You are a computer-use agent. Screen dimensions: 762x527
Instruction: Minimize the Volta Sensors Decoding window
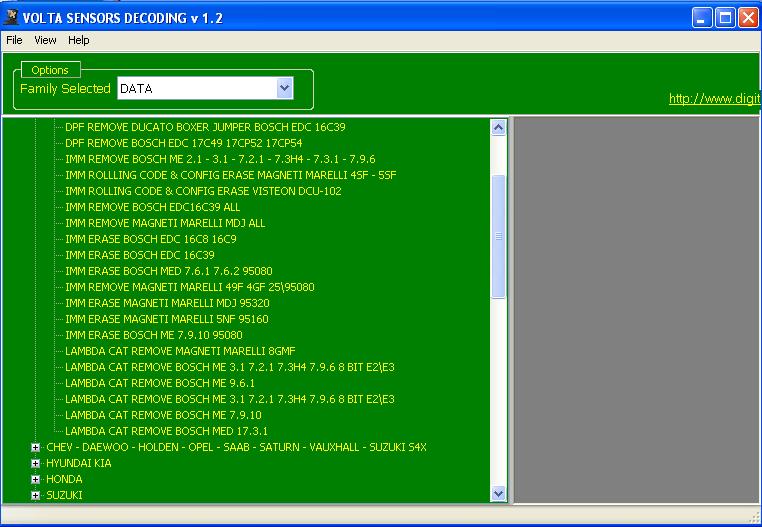coord(702,18)
